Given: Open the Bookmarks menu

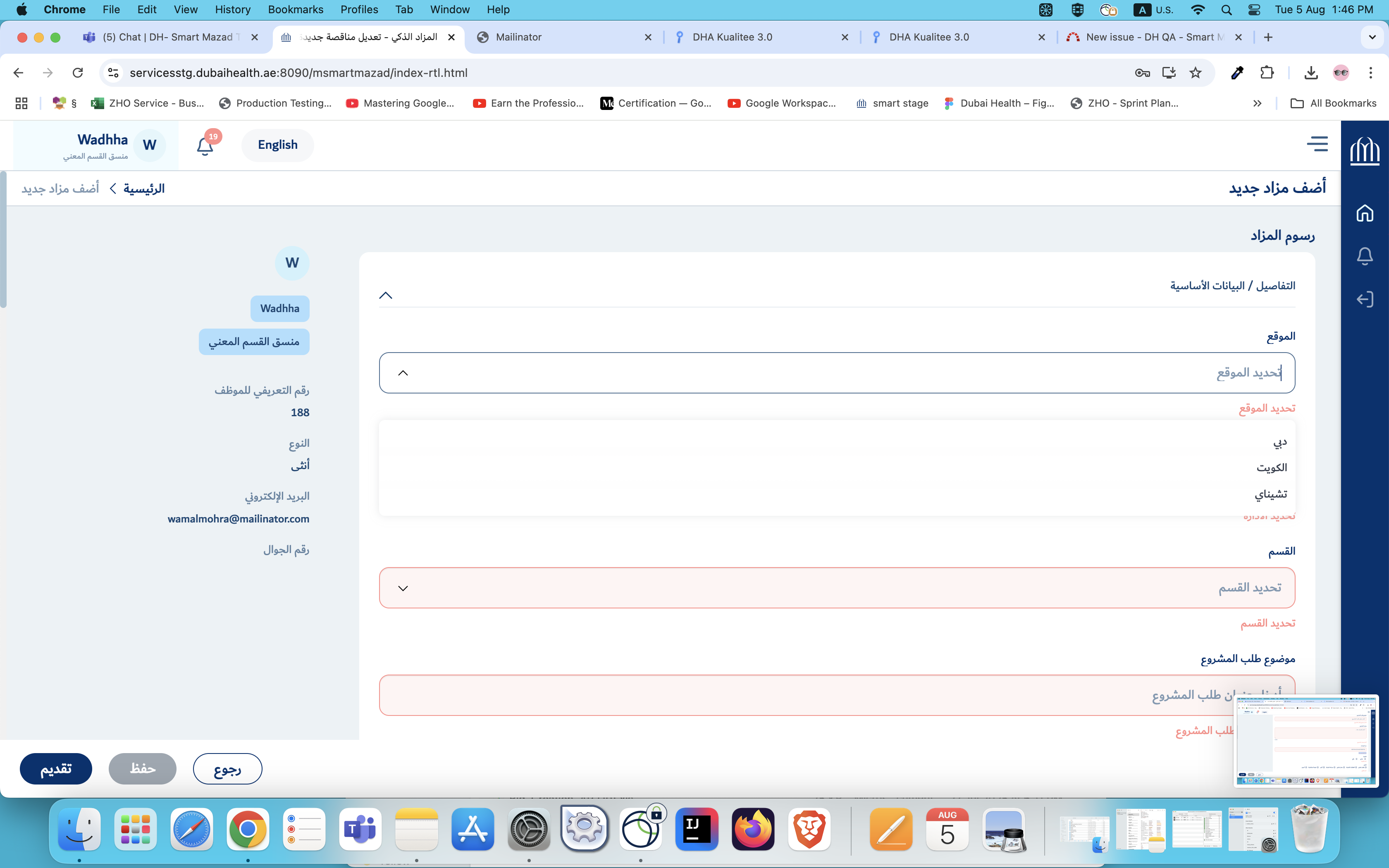Looking at the screenshot, I should pyautogui.click(x=296, y=10).
